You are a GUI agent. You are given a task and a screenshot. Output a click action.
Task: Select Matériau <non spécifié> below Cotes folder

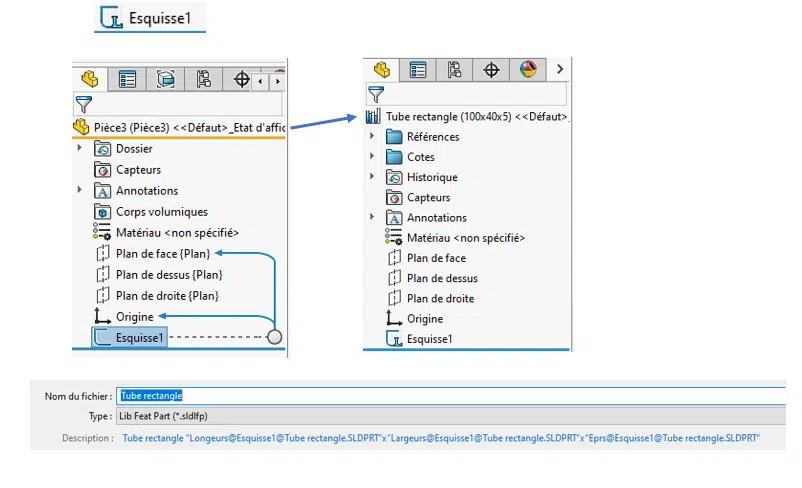pyautogui.click(x=465, y=238)
